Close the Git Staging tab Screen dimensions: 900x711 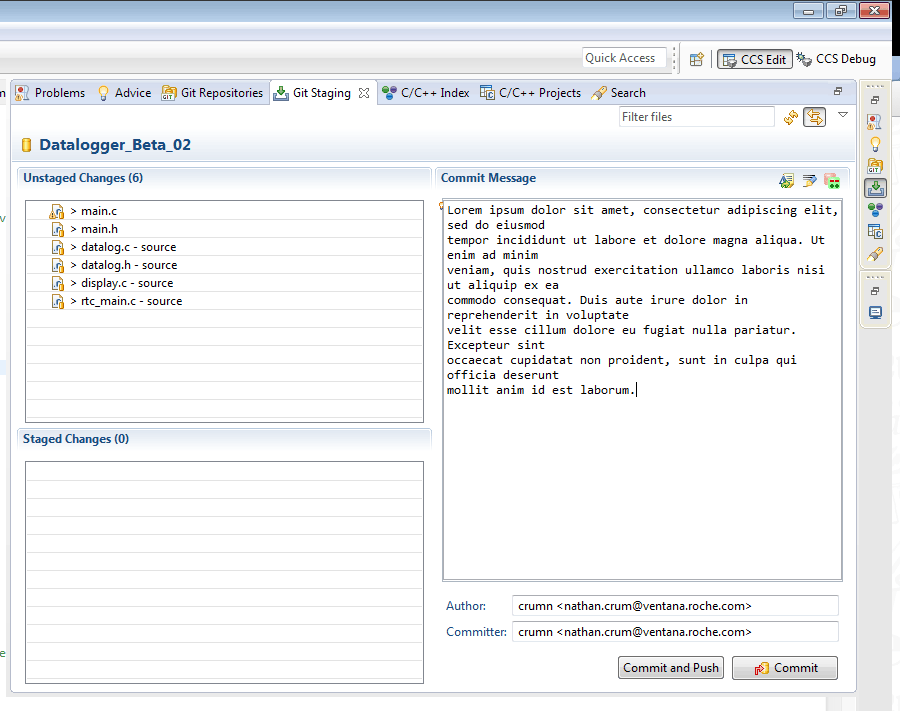tap(364, 93)
